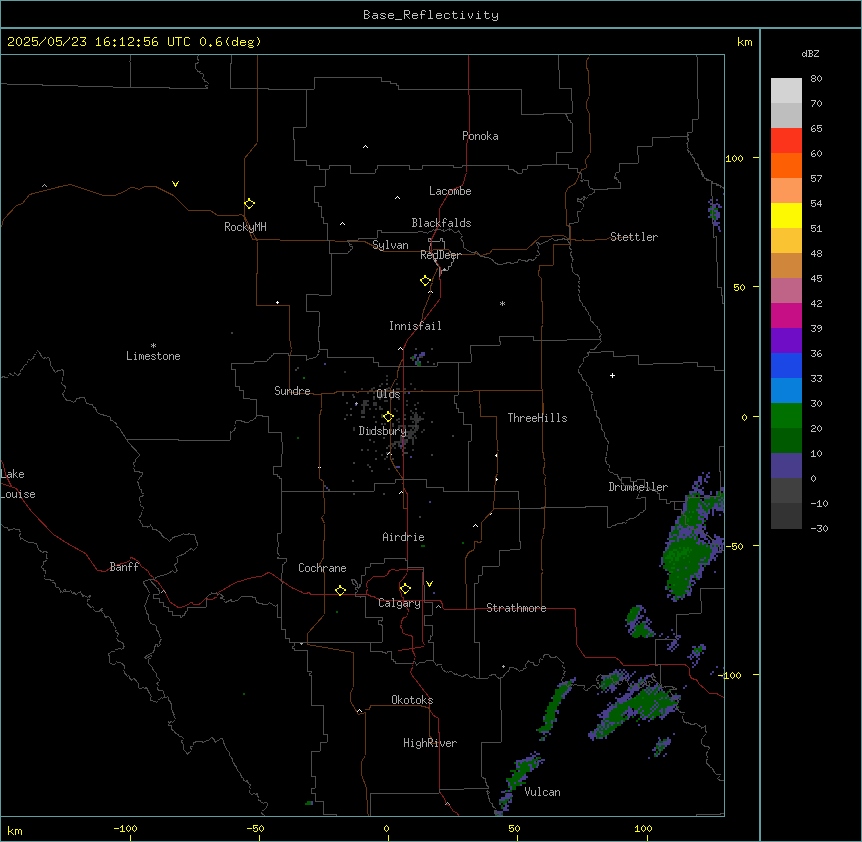Click the Stettler label

pos(634,237)
